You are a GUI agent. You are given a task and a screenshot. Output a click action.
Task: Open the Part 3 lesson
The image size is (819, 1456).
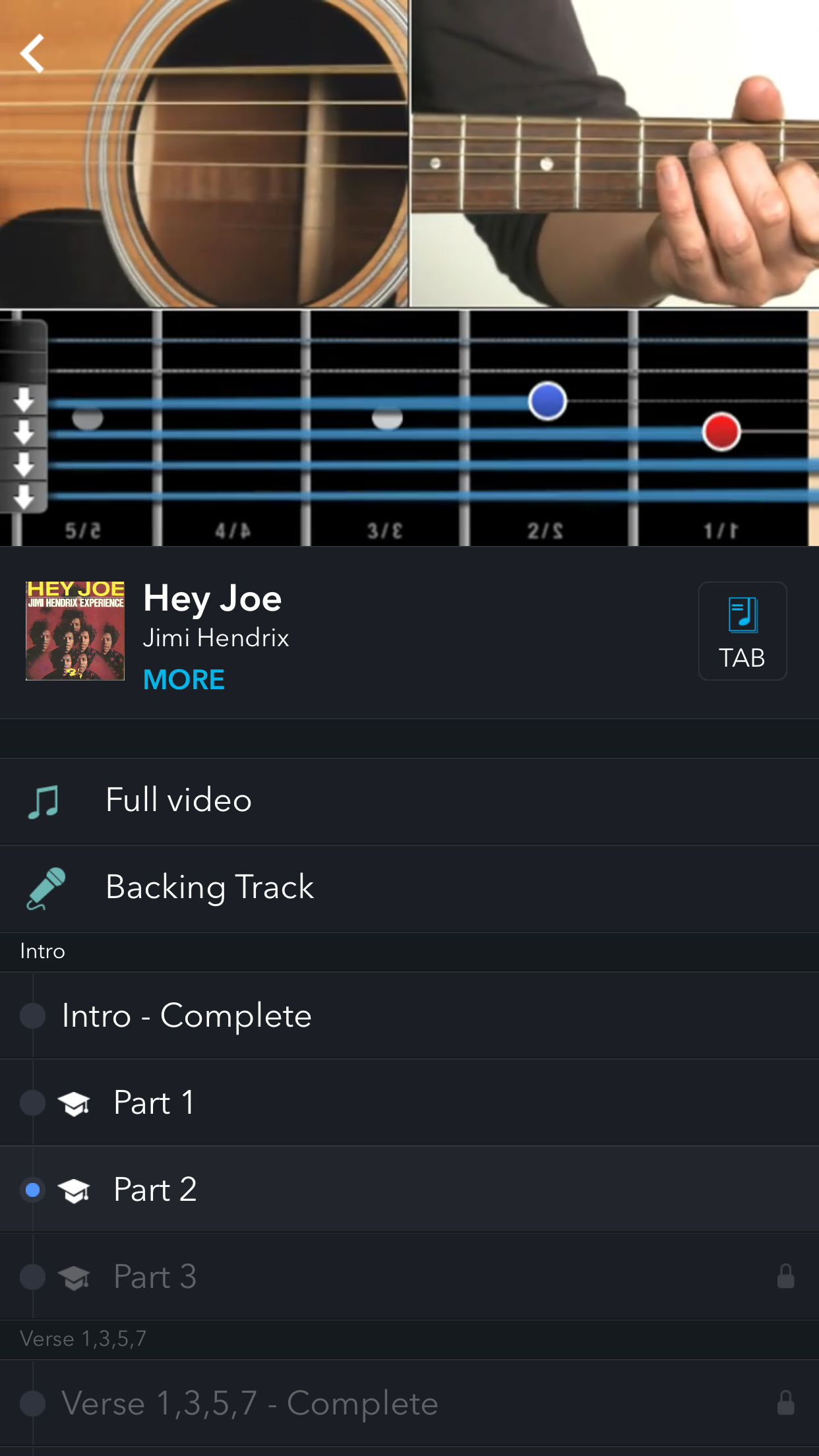coord(155,1277)
